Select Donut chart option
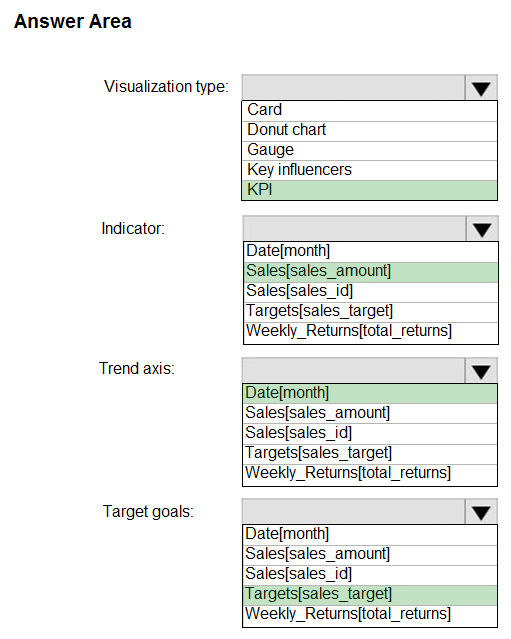Screen dimensions: 511x639 click(x=369, y=130)
